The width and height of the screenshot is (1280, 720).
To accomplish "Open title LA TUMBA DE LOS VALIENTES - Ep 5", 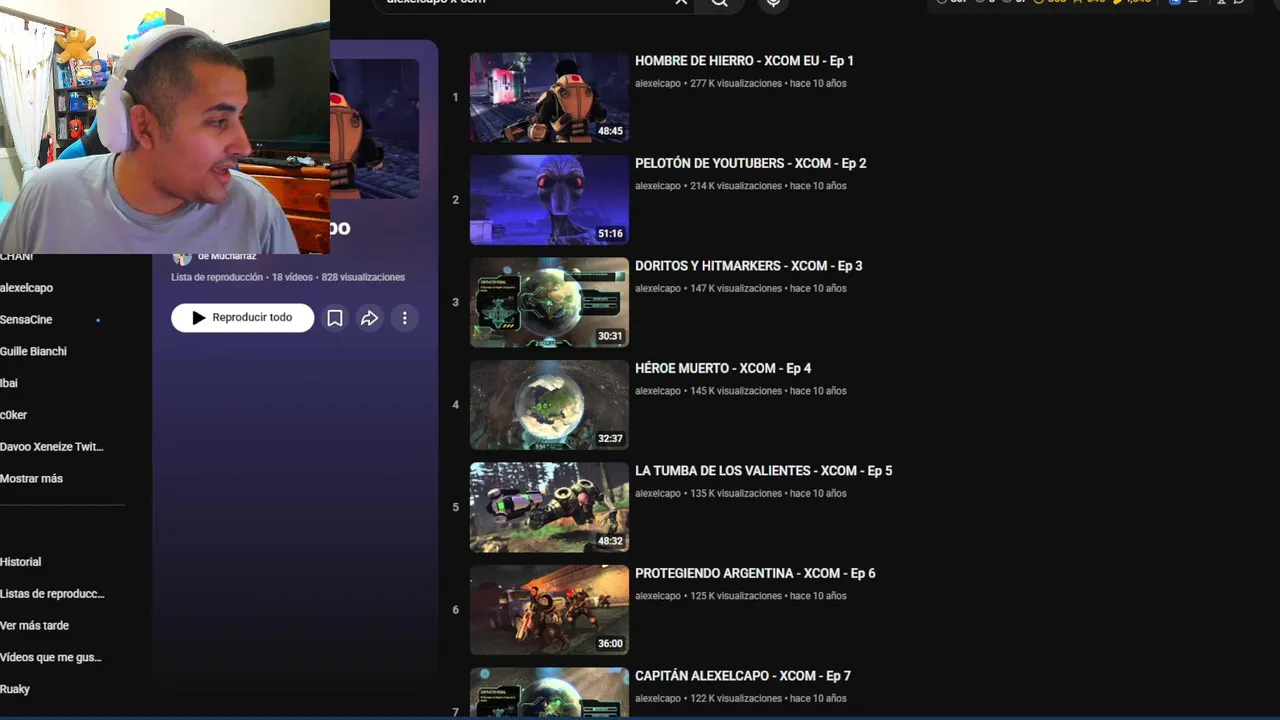I will 763,471.
